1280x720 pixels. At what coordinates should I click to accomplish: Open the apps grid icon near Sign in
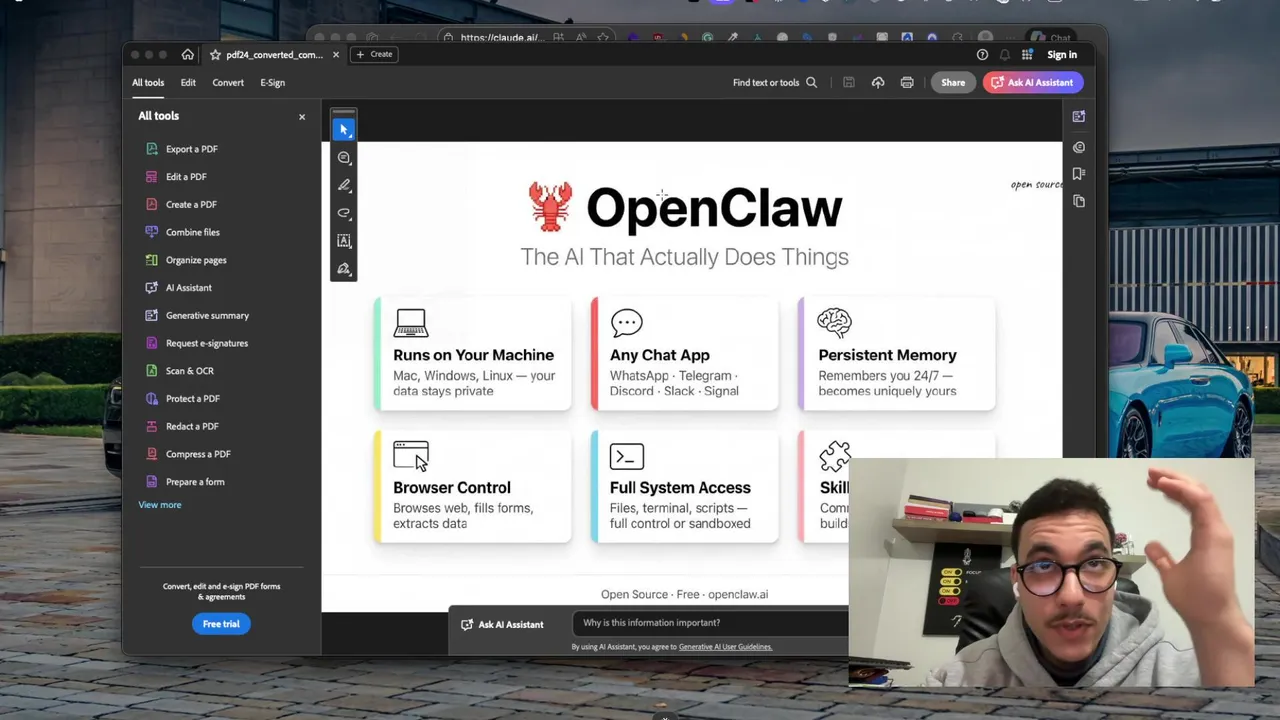point(1027,55)
